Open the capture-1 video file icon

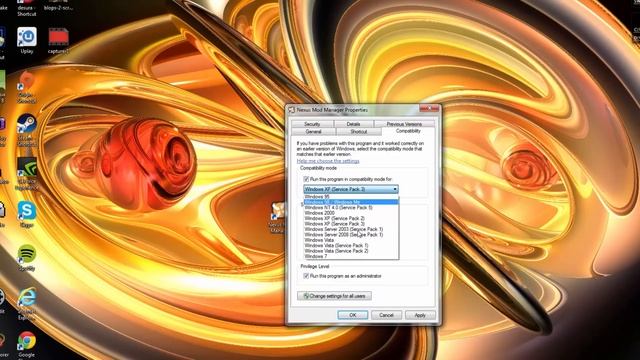58,40
